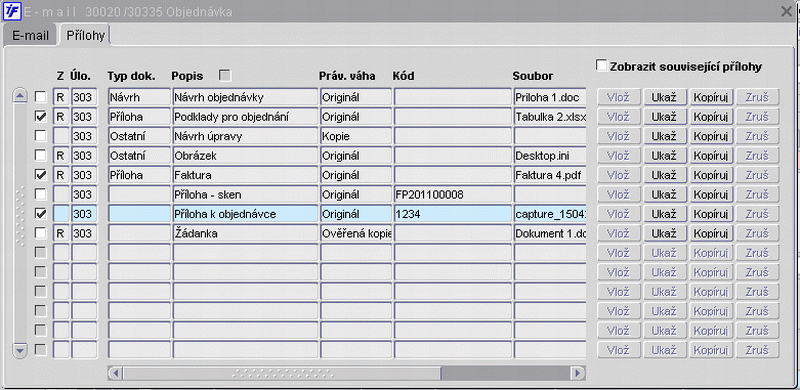This screenshot has height=390, width=800.
Task: Toggle the checkbox next to Popis header
Action: pos(224,76)
